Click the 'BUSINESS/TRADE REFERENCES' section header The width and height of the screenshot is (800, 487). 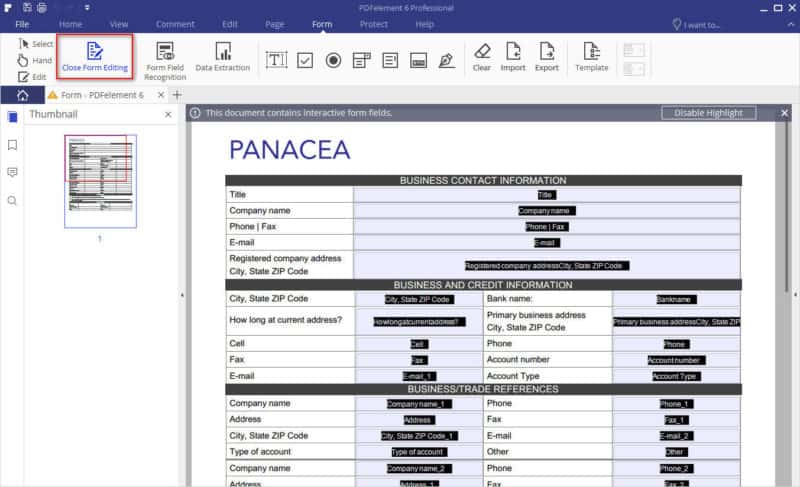coord(483,389)
